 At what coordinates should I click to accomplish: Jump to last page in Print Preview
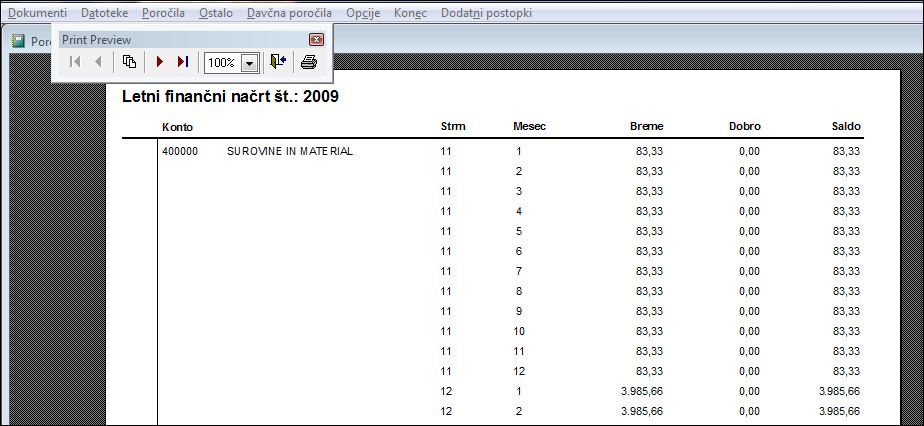(183, 61)
